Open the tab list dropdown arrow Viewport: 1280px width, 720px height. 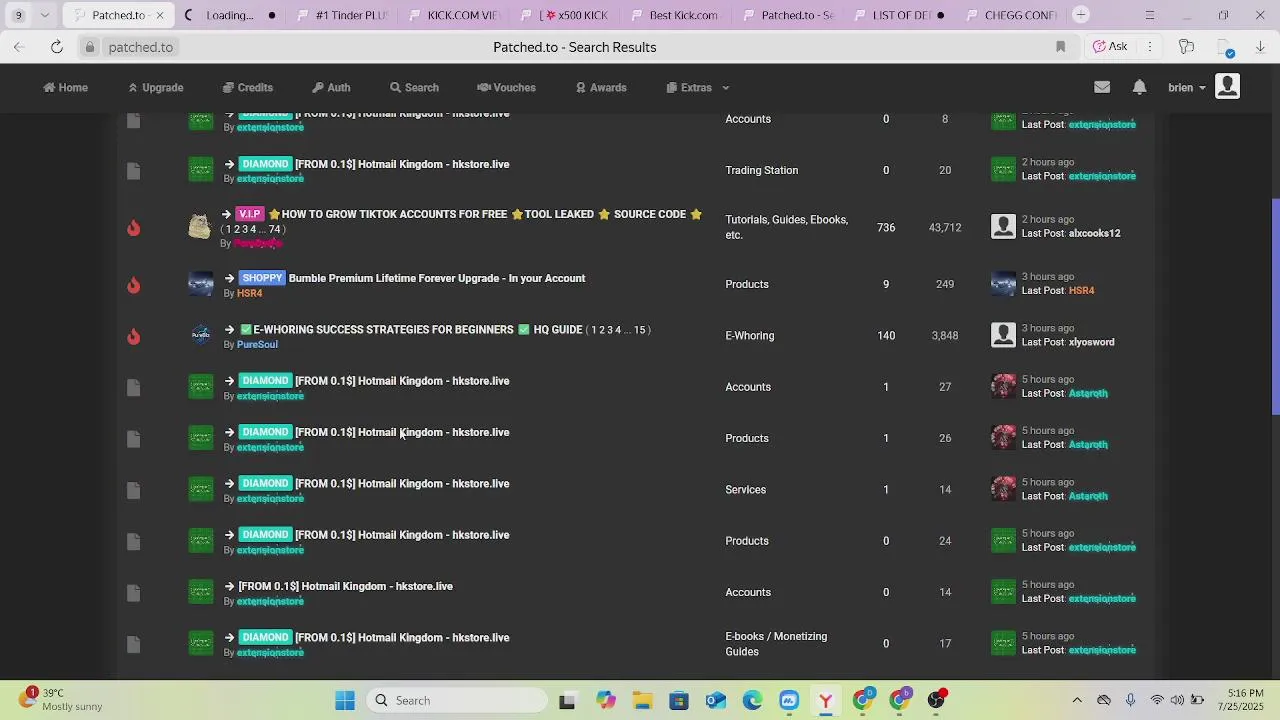(44, 15)
